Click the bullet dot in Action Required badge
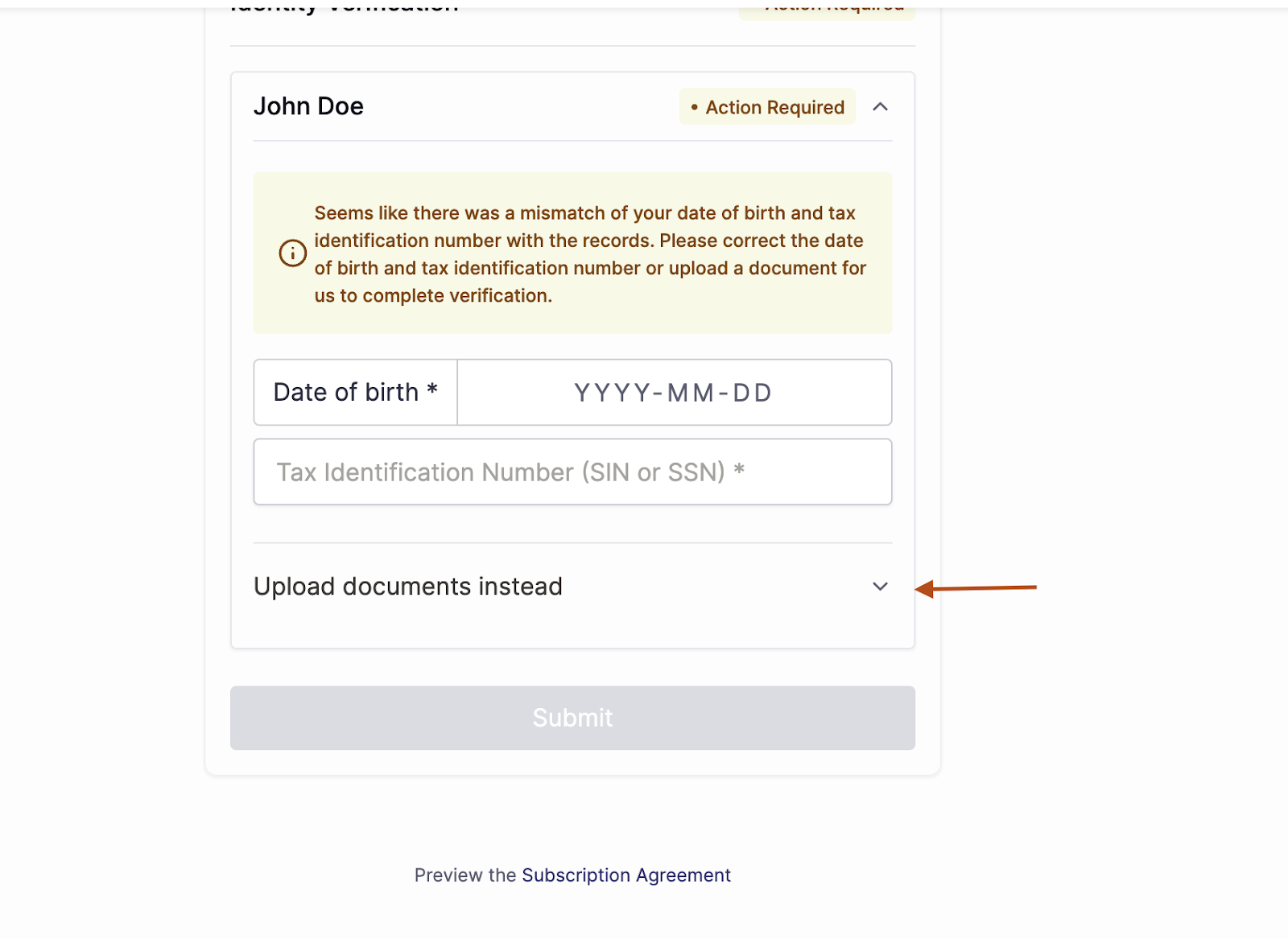This screenshot has height=939, width=1288. [695, 107]
